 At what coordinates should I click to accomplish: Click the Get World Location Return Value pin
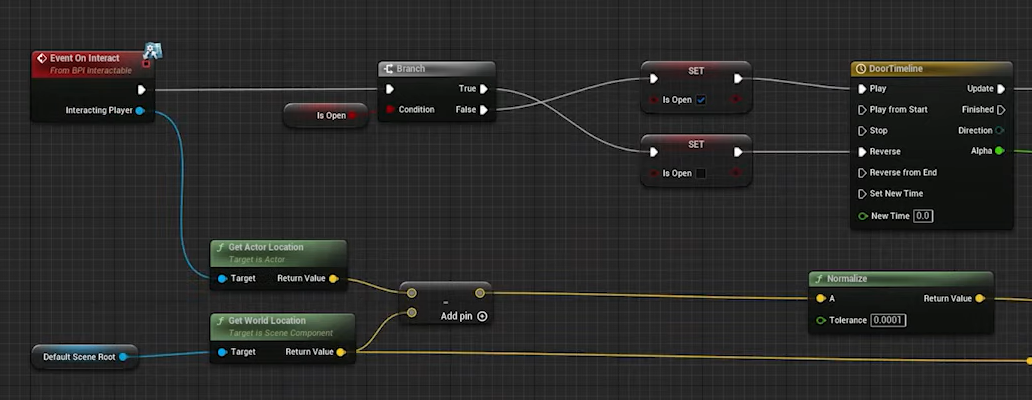pyautogui.click(x=340, y=353)
